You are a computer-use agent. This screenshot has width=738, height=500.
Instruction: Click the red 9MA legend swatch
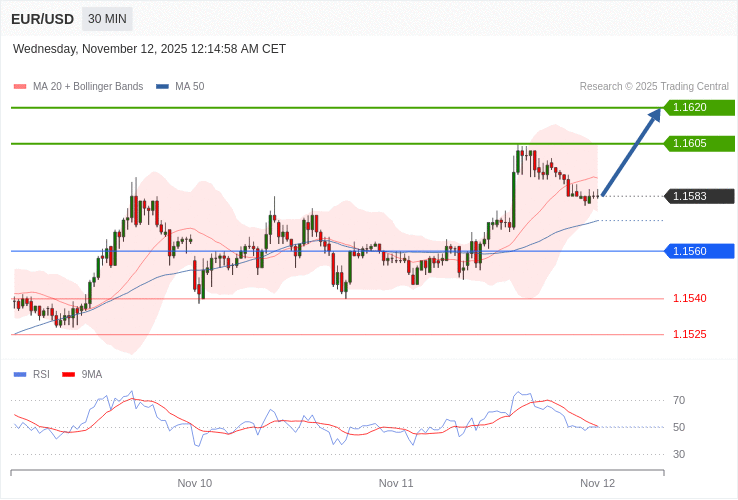pyautogui.click(x=68, y=375)
